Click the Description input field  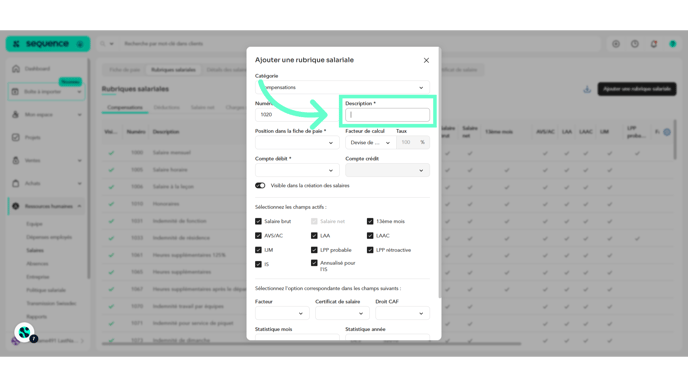[x=387, y=115]
